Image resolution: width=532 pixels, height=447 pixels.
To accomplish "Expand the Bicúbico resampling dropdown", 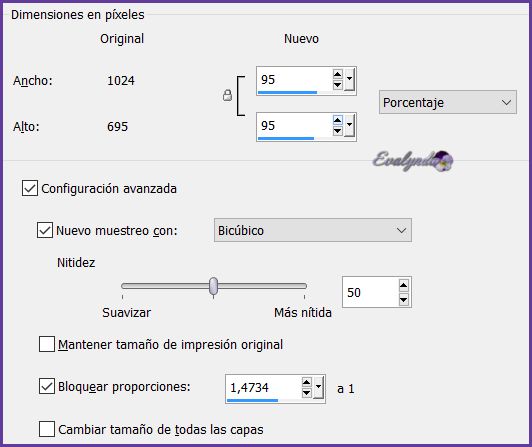I will click(x=313, y=230).
